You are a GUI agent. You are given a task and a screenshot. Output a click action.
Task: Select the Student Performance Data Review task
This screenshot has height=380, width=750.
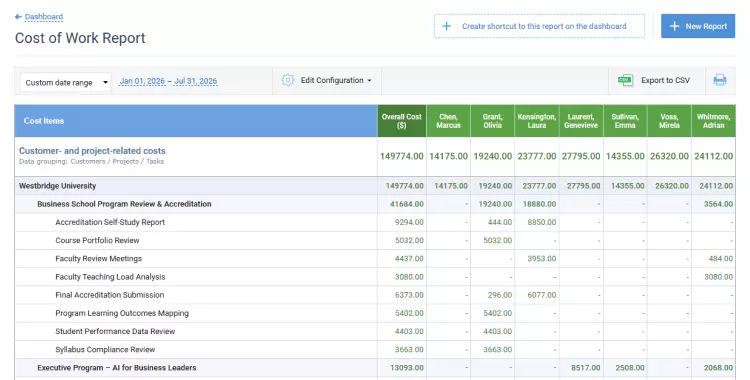click(115, 331)
